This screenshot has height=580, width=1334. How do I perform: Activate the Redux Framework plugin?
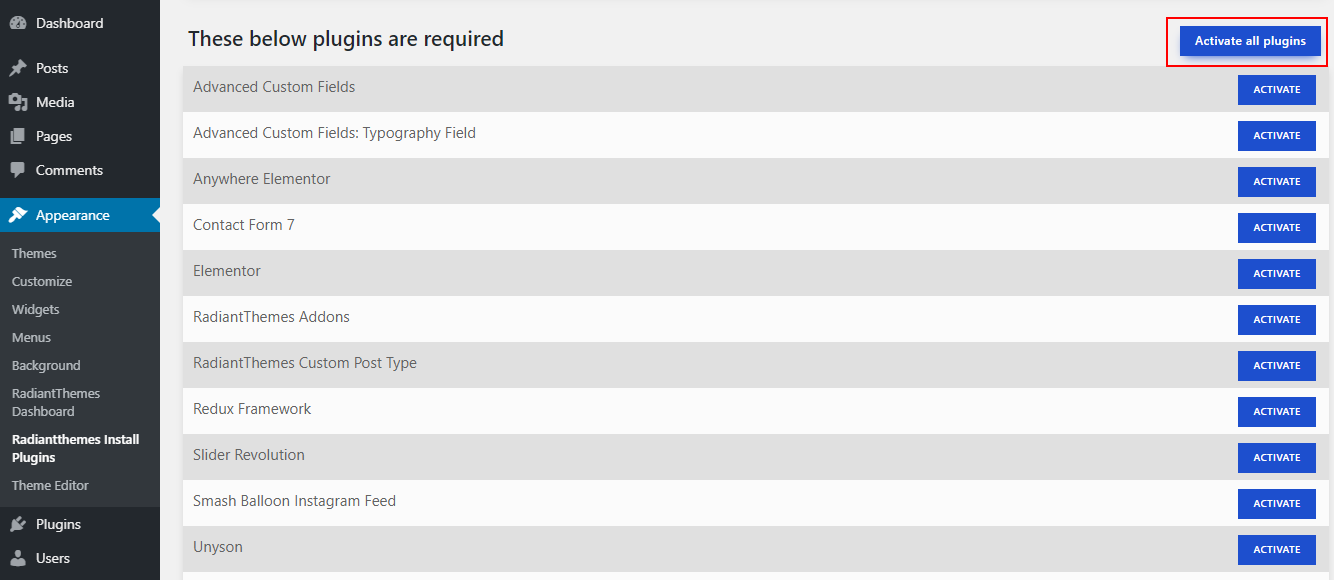coord(1276,412)
